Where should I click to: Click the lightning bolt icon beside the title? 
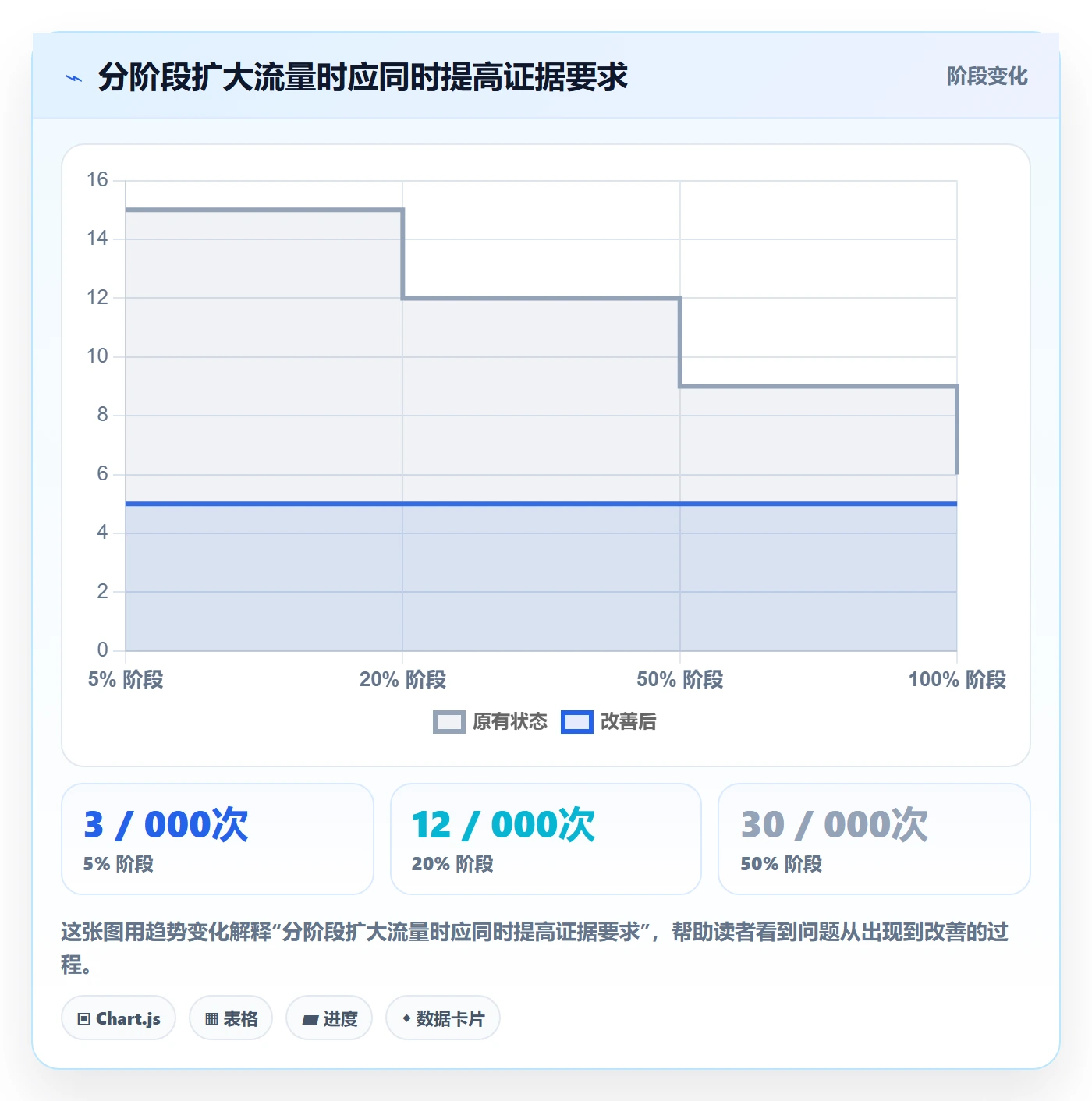tap(74, 78)
